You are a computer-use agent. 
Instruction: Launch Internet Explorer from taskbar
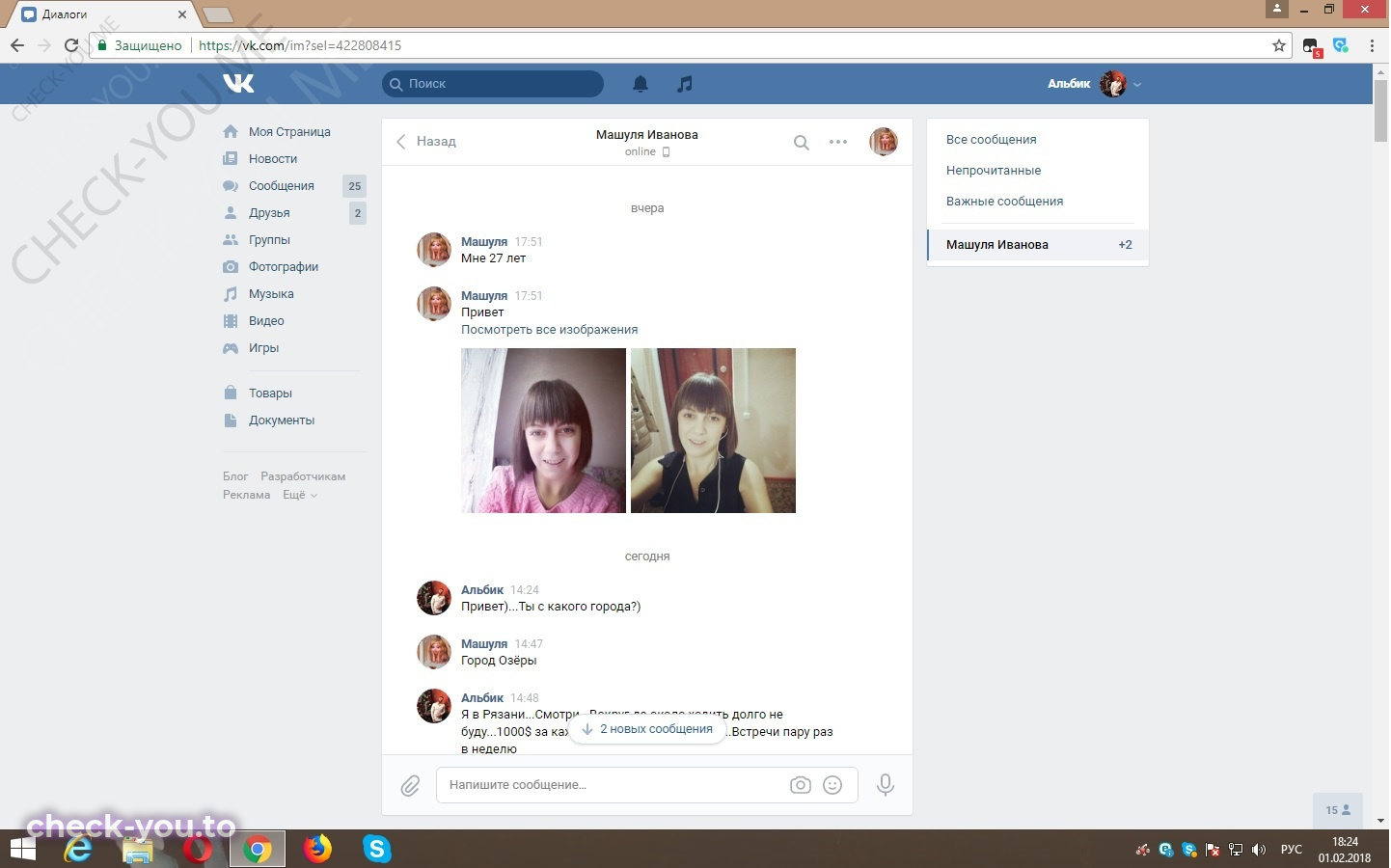(x=78, y=849)
